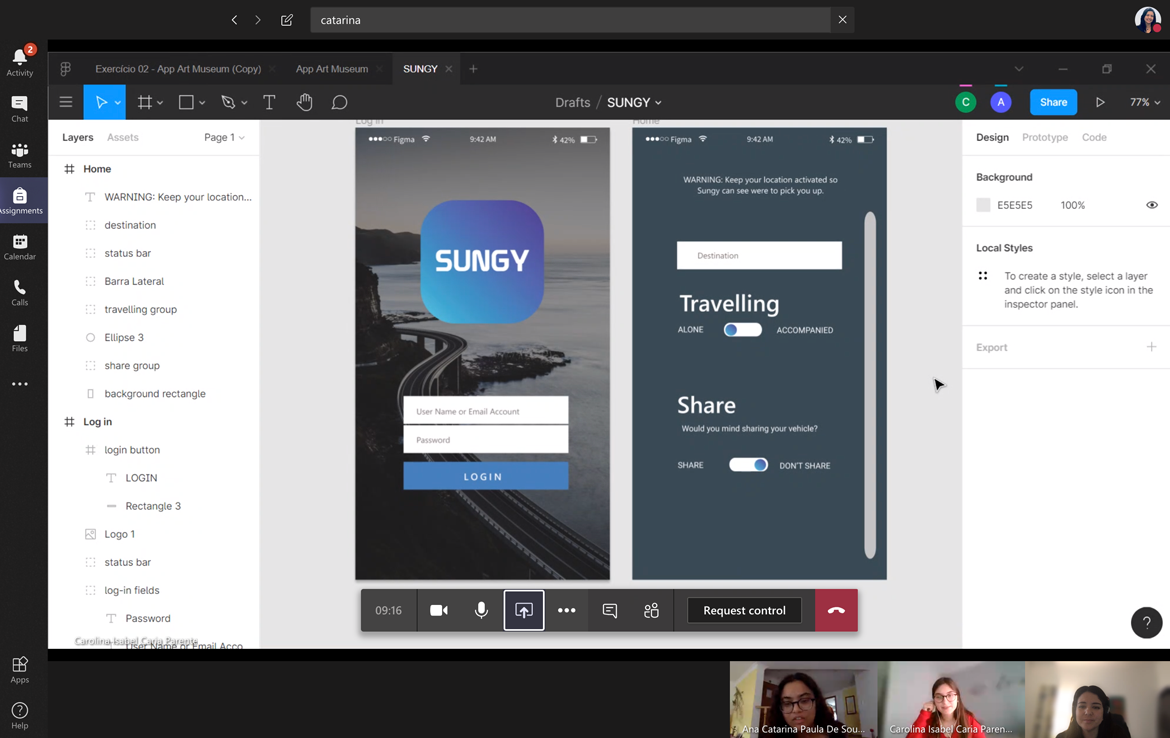The height and width of the screenshot is (738, 1170).
Task: Click the Present play icon
Action: [1100, 102]
